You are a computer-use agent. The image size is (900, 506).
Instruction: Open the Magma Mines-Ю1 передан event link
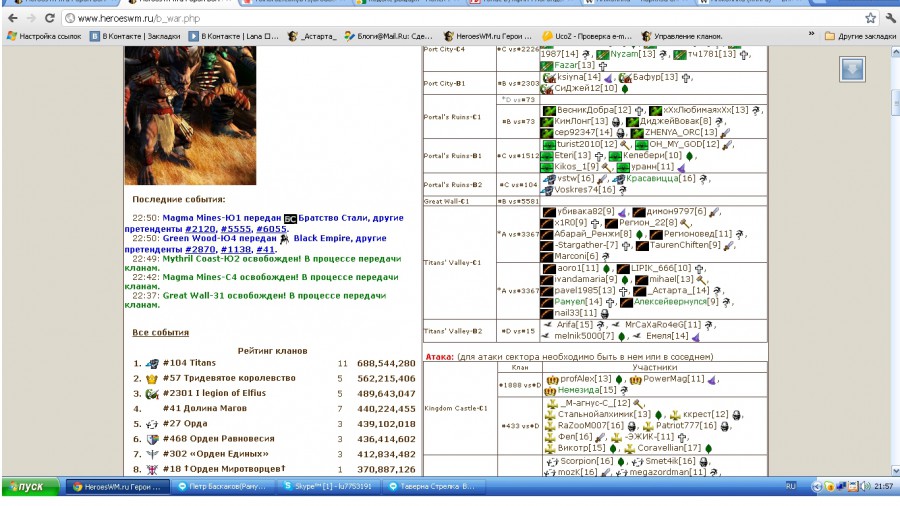(x=222, y=218)
